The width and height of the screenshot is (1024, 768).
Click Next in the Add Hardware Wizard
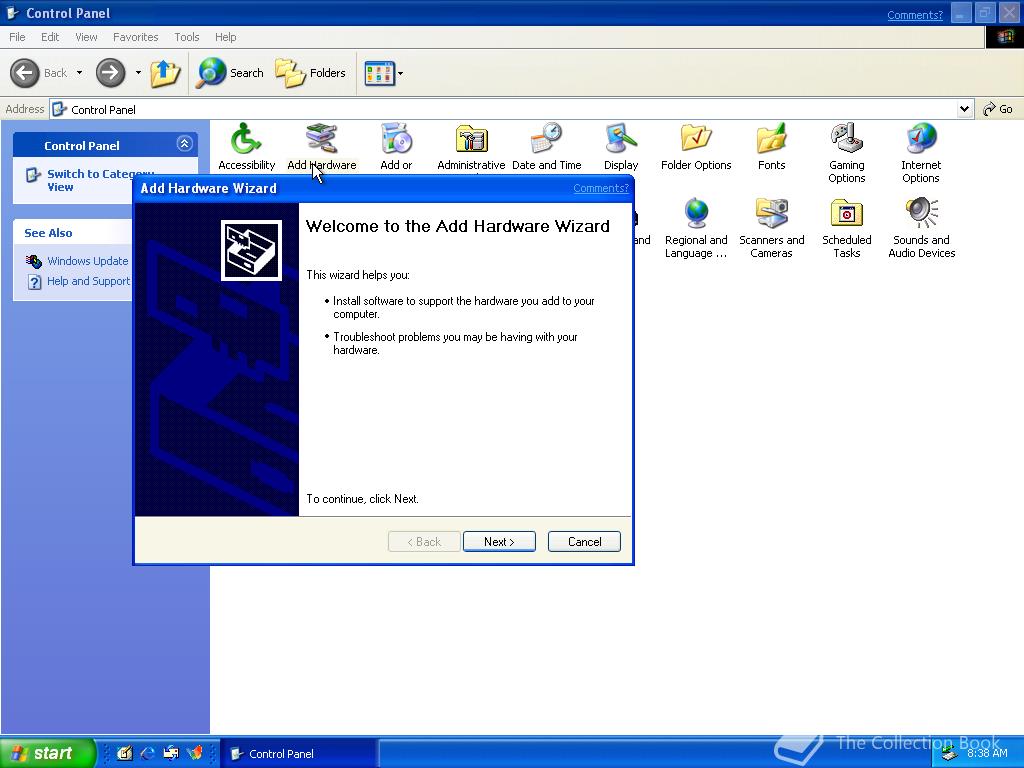point(499,541)
